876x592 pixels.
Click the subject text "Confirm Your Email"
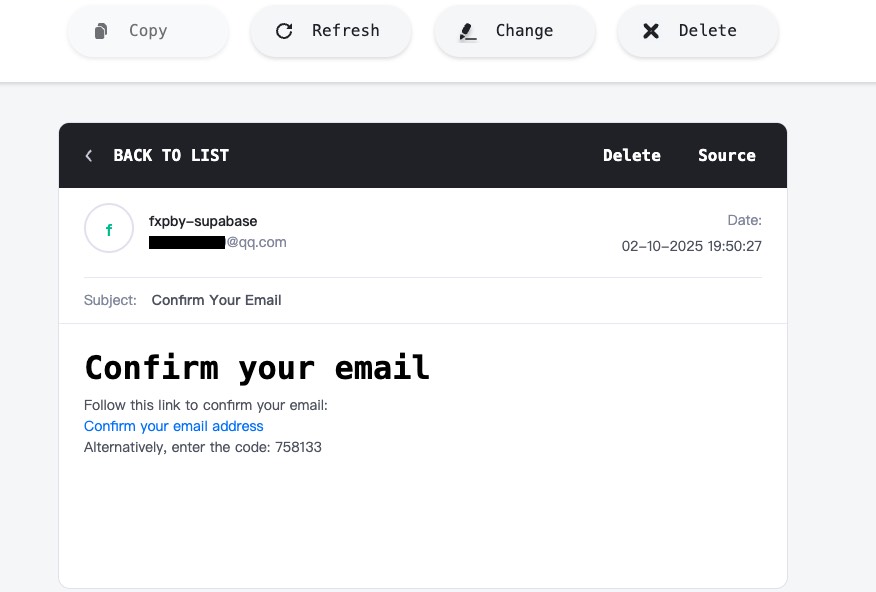[217, 300]
